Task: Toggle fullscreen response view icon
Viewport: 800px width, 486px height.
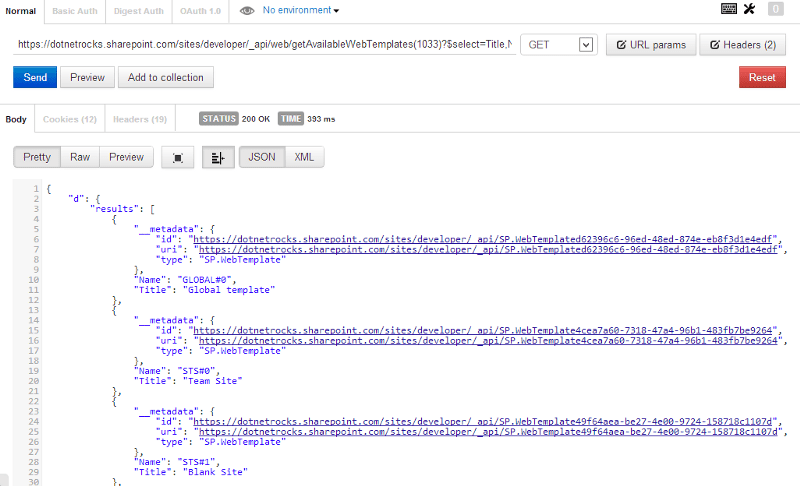Action: tap(178, 157)
